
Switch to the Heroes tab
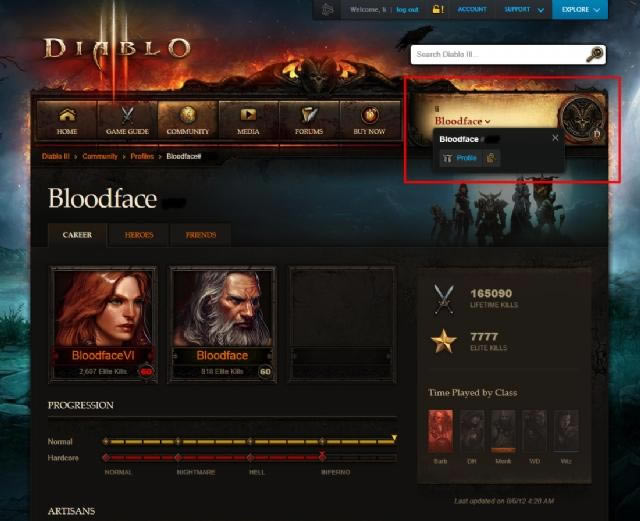[139, 235]
